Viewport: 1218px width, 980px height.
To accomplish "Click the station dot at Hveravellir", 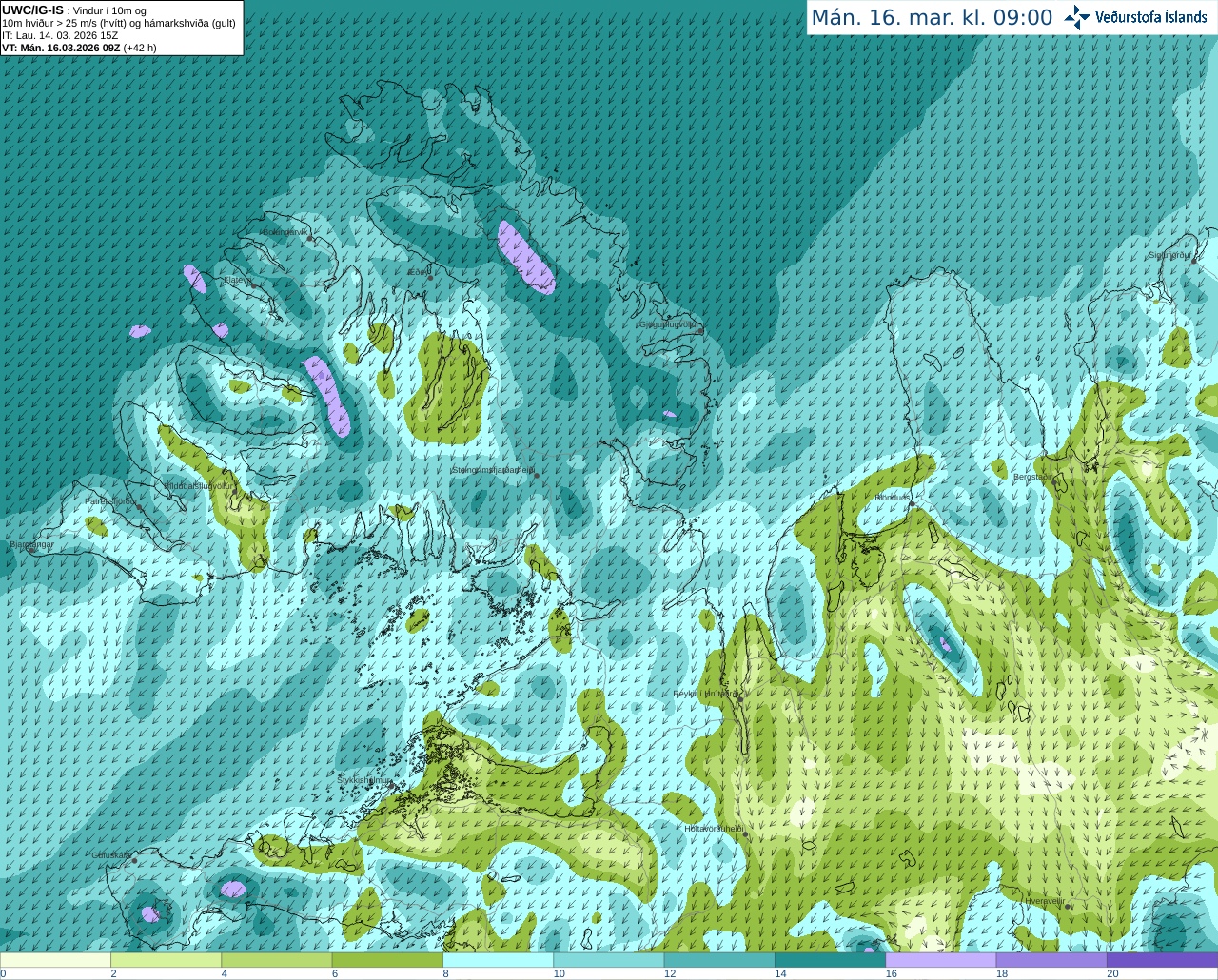I will pos(1069,907).
